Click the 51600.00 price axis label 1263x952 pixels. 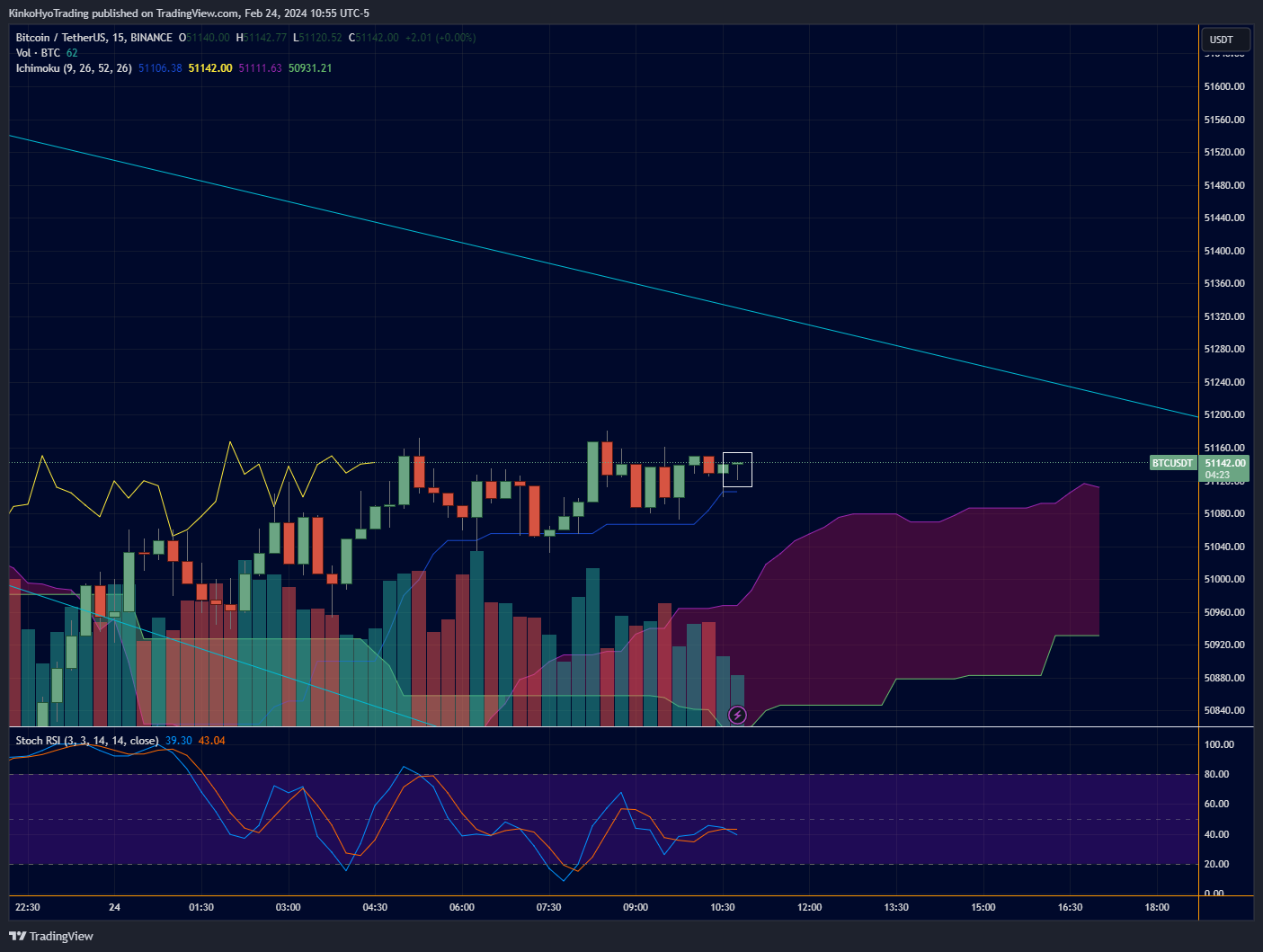click(x=1224, y=86)
